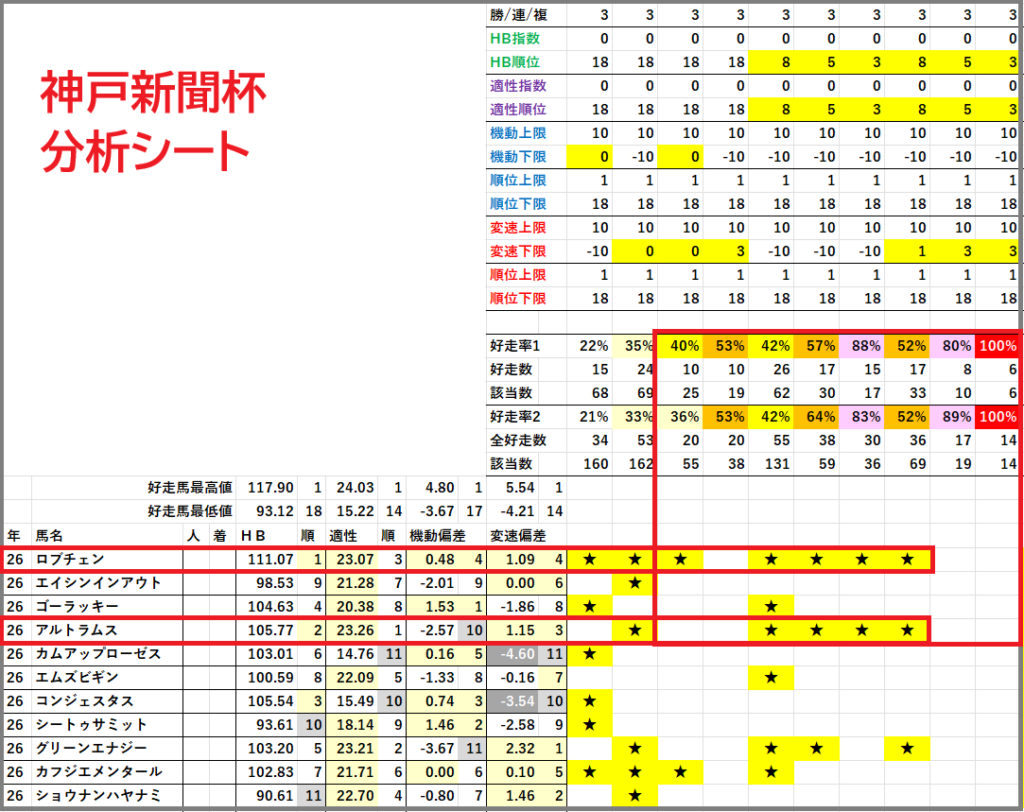
Task: Select the 変速上限 row label
Action: (x=518, y=227)
